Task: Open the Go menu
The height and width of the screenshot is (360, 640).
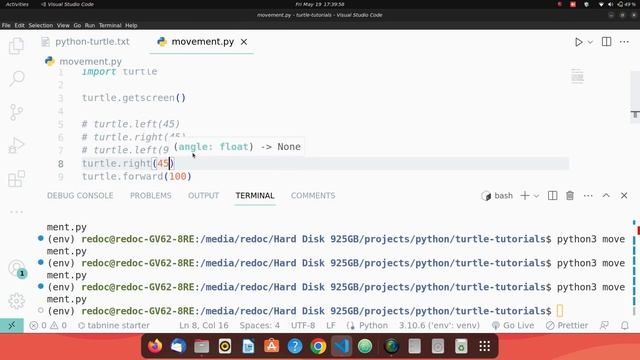Action: point(77,25)
